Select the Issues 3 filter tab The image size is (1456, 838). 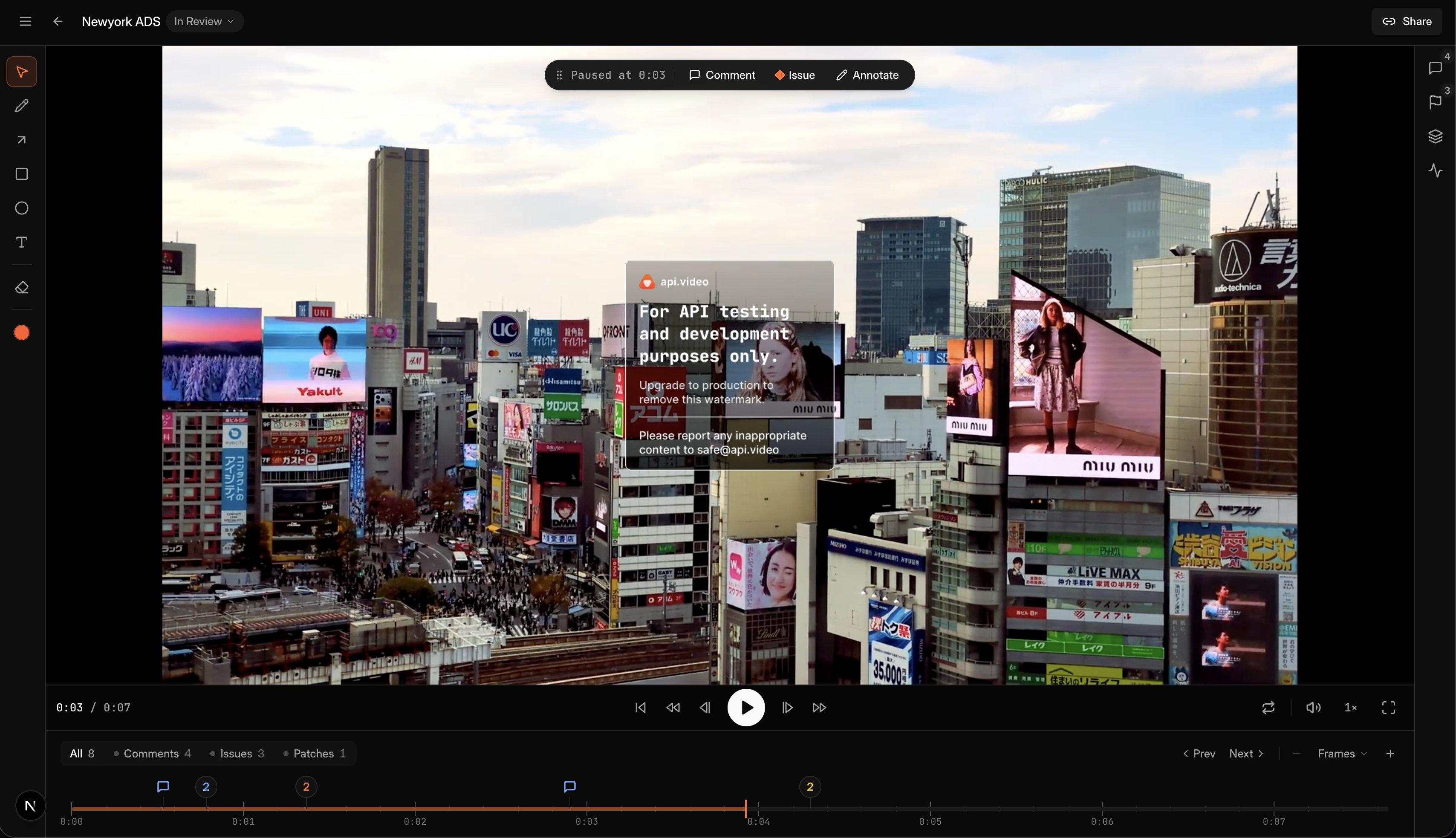[237, 754]
